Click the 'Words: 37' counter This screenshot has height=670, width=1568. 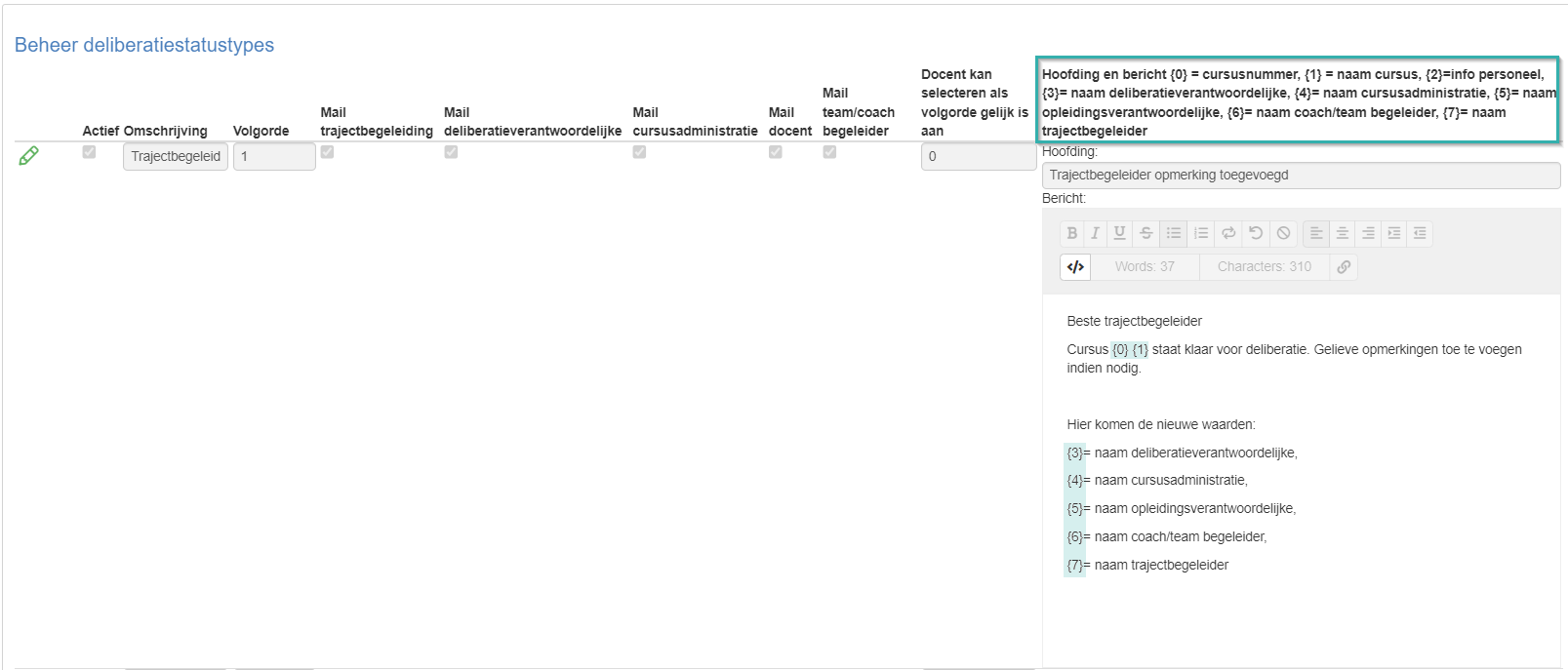coord(1145,266)
